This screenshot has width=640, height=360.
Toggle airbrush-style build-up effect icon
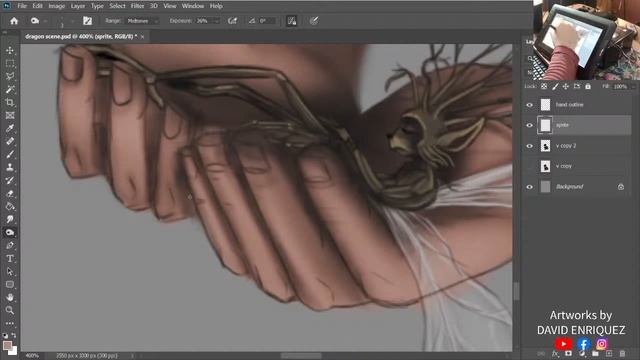click(x=232, y=21)
